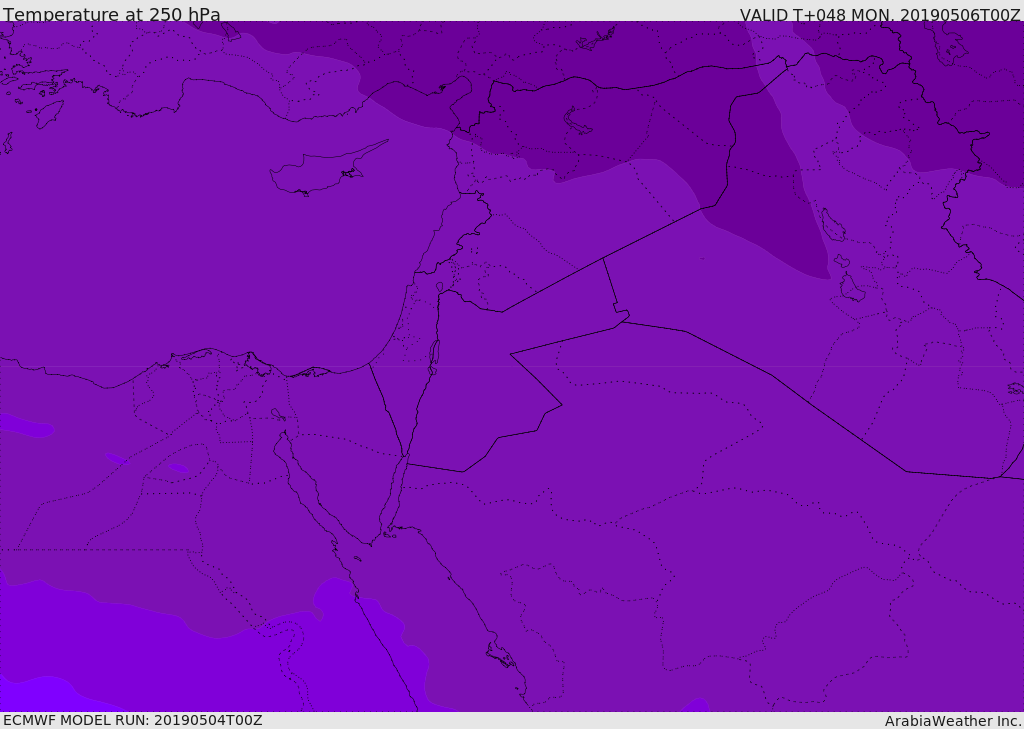Screen dimensions: 1024x729
Task: Select Lake Razzaza below Lake Tharthar
Action: [851, 289]
